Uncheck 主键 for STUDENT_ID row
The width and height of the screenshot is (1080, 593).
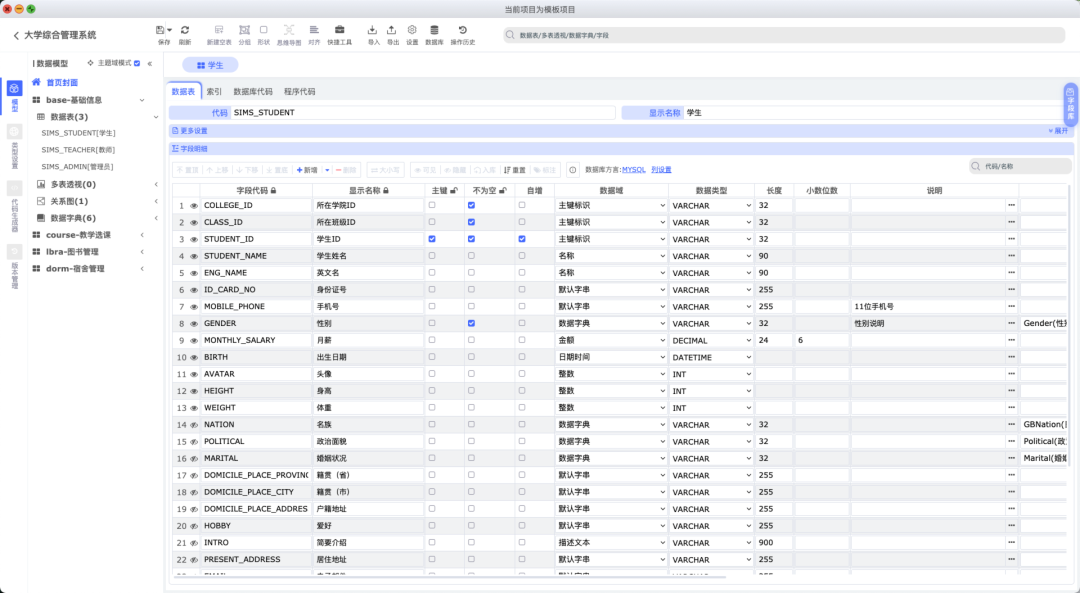click(432, 239)
